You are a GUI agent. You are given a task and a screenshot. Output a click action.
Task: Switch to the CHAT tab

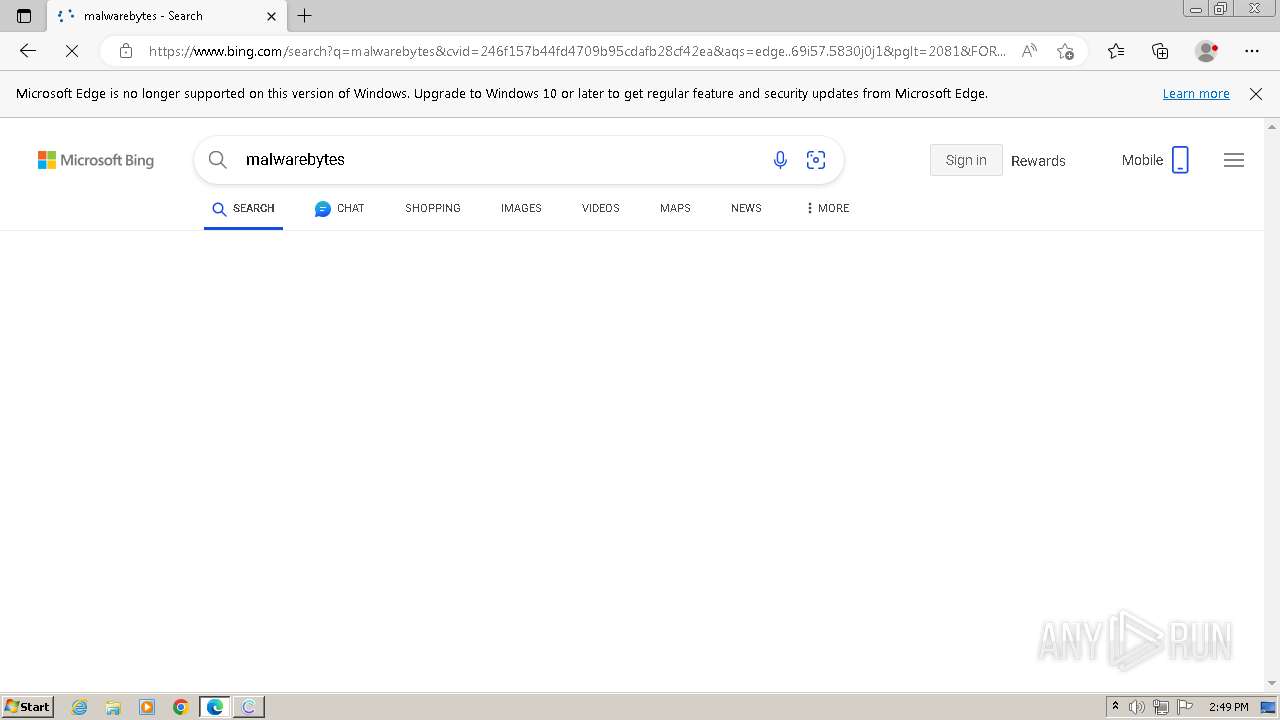pos(339,208)
